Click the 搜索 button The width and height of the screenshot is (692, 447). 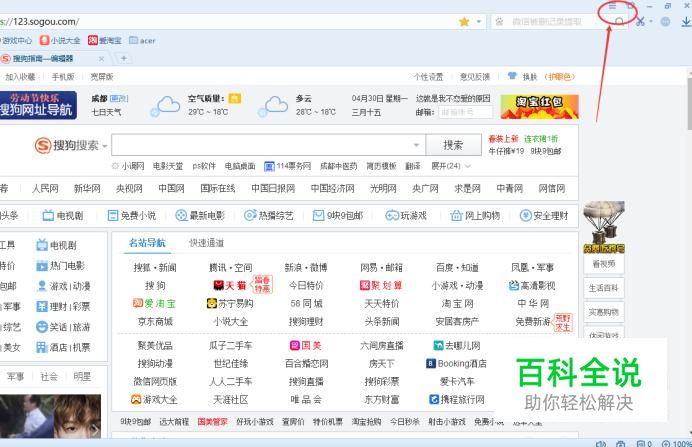pyautogui.click(x=453, y=145)
